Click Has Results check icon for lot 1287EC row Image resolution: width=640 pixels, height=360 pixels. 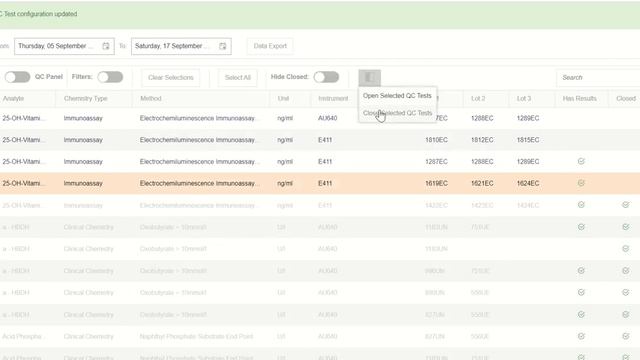pyautogui.click(x=581, y=162)
